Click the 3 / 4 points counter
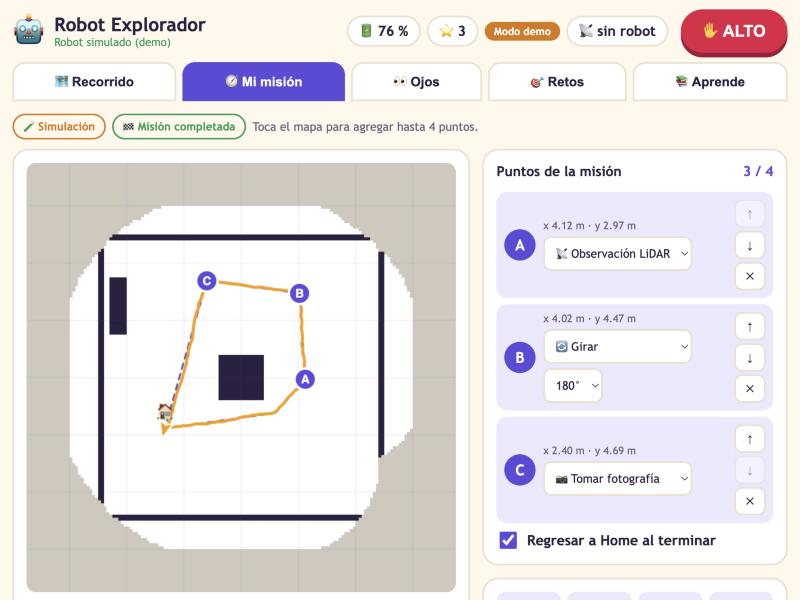800x600 pixels. [758, 171]
